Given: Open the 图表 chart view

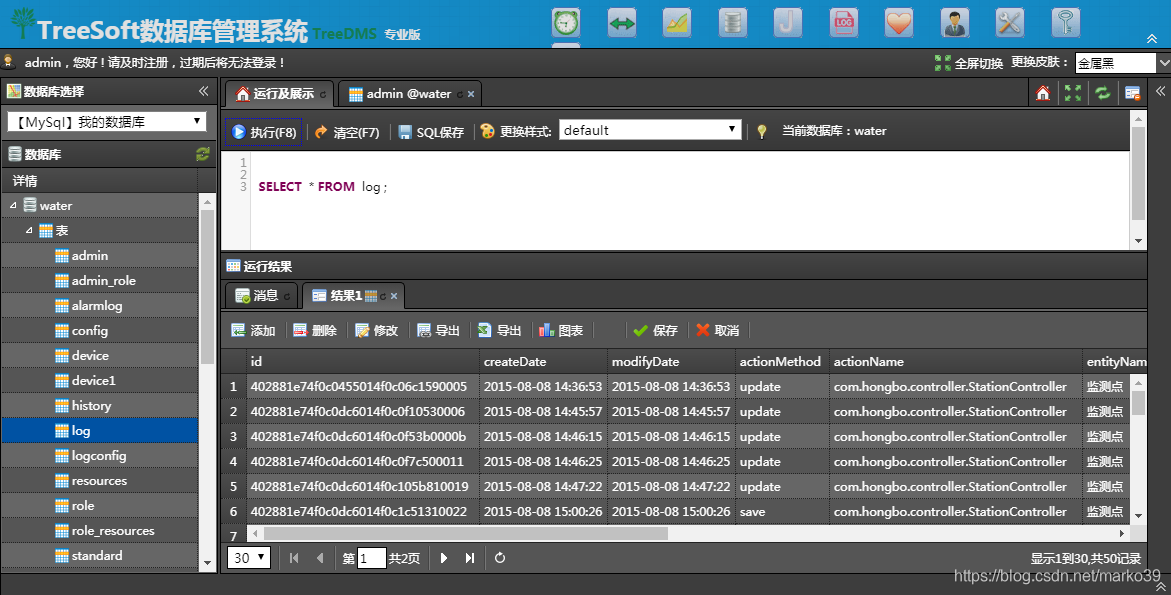Looking at the screenshot, I should 561,330.
